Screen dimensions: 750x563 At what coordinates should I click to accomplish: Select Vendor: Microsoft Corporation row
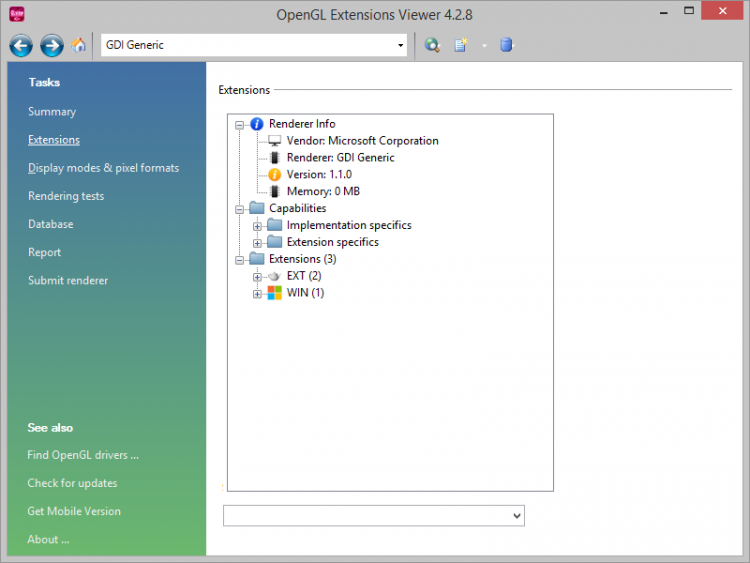coord(362,141)
